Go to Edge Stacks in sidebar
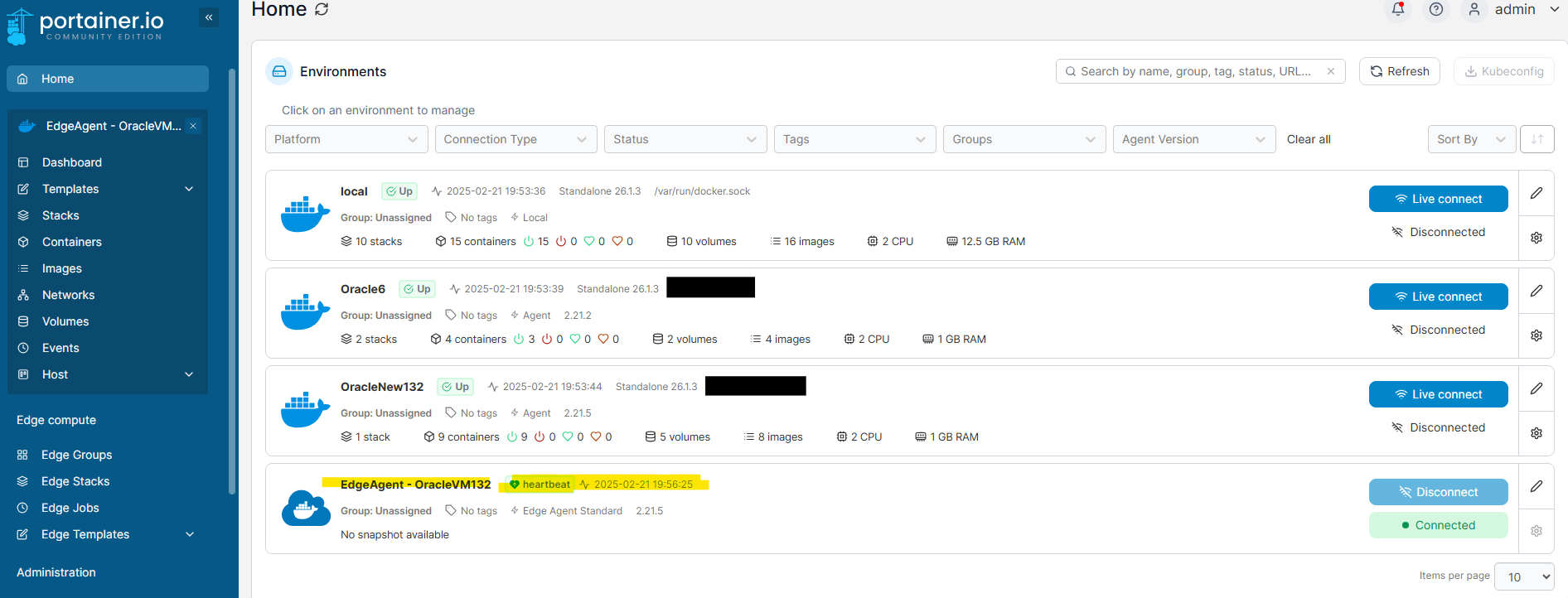Screen dimensions: 1568x598 75,481
